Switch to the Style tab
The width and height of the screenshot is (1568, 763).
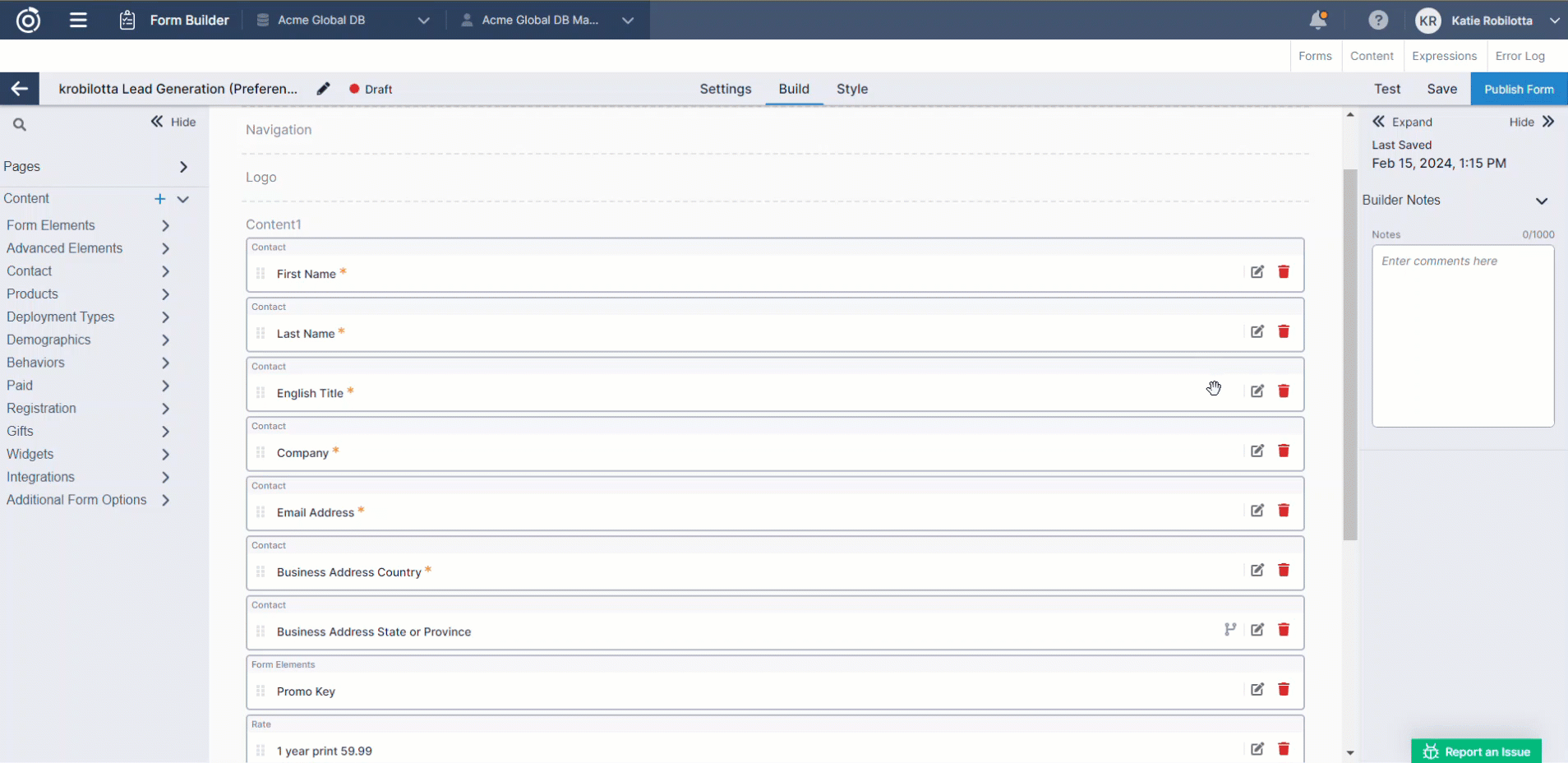click(851, 89)
